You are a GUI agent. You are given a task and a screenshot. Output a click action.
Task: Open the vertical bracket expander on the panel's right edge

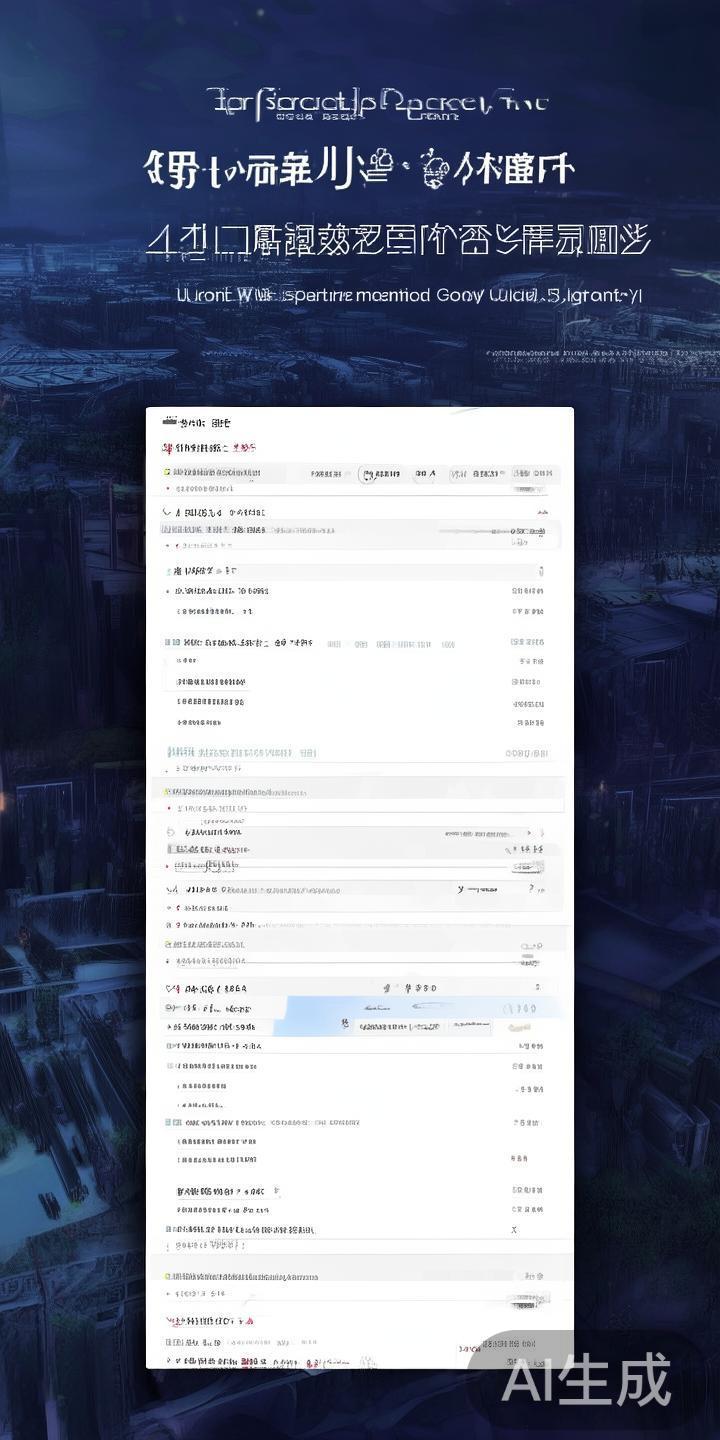coord(541,572)
